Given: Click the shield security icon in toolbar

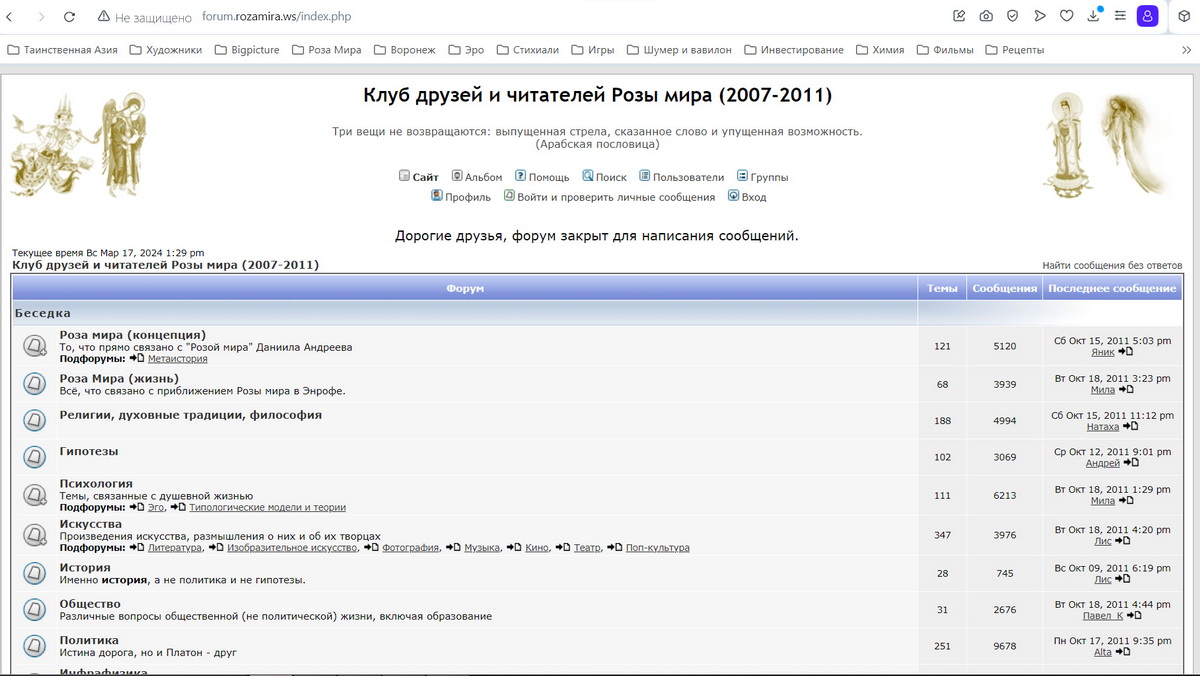Looking at the screenshot, I should point(1013,16).
